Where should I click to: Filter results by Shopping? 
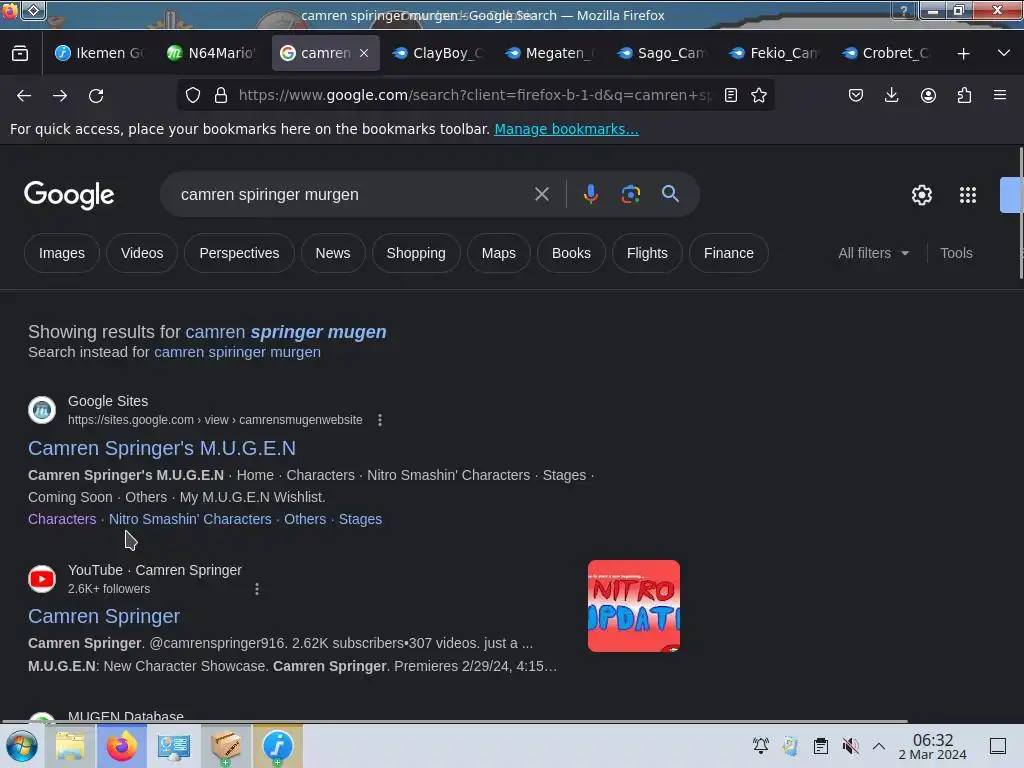point(416,253)
